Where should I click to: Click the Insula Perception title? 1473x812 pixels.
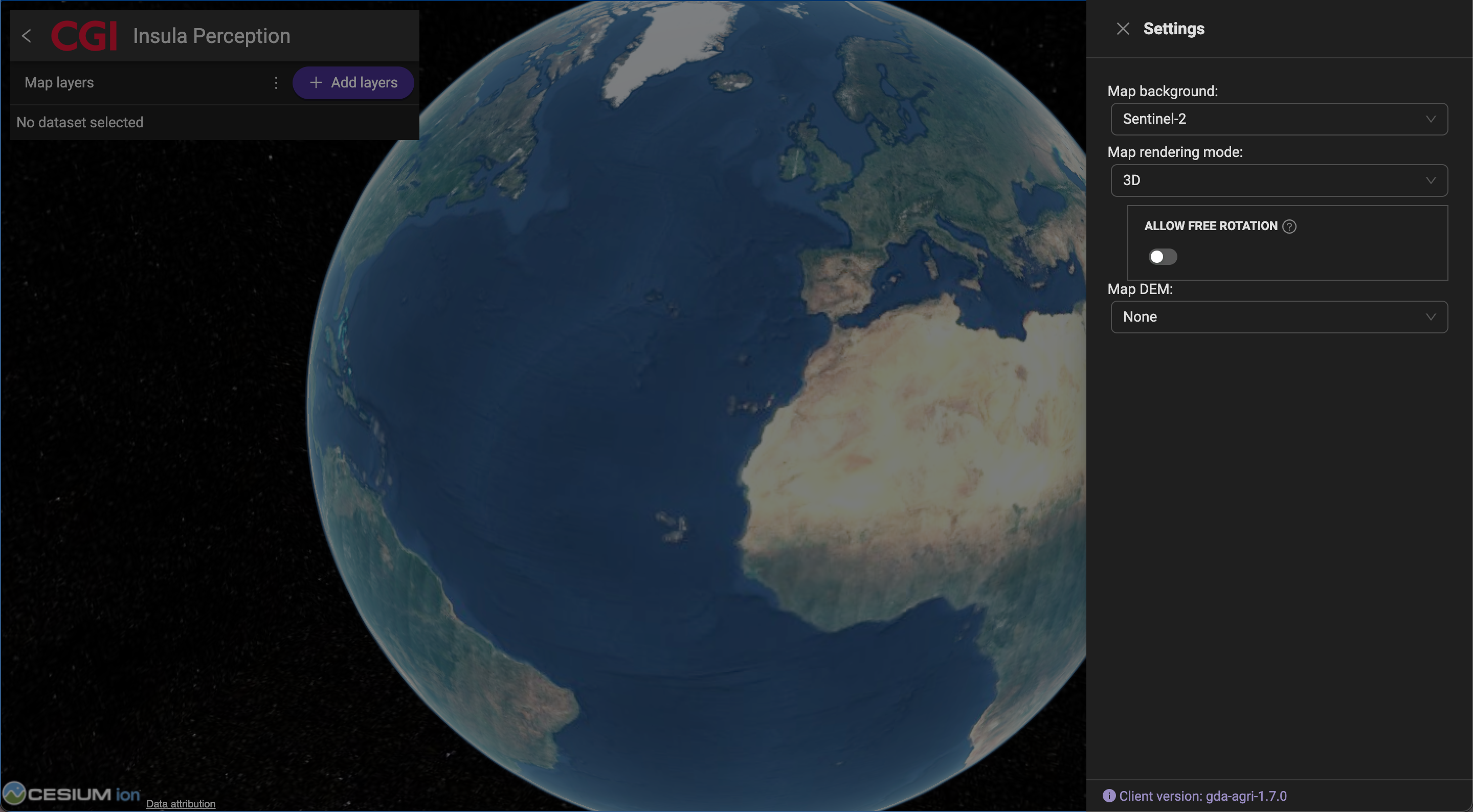[x=212, y=36]
